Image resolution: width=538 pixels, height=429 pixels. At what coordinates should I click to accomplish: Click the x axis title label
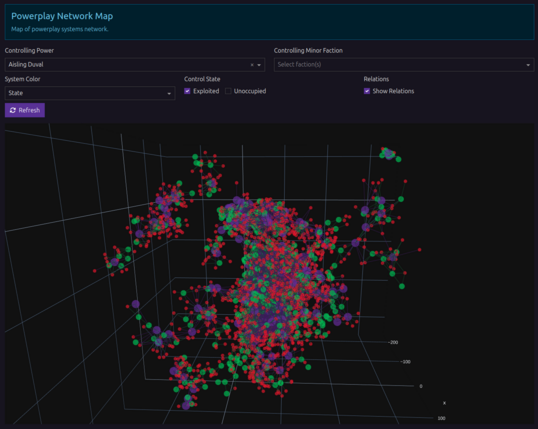[x=444, y=403]
